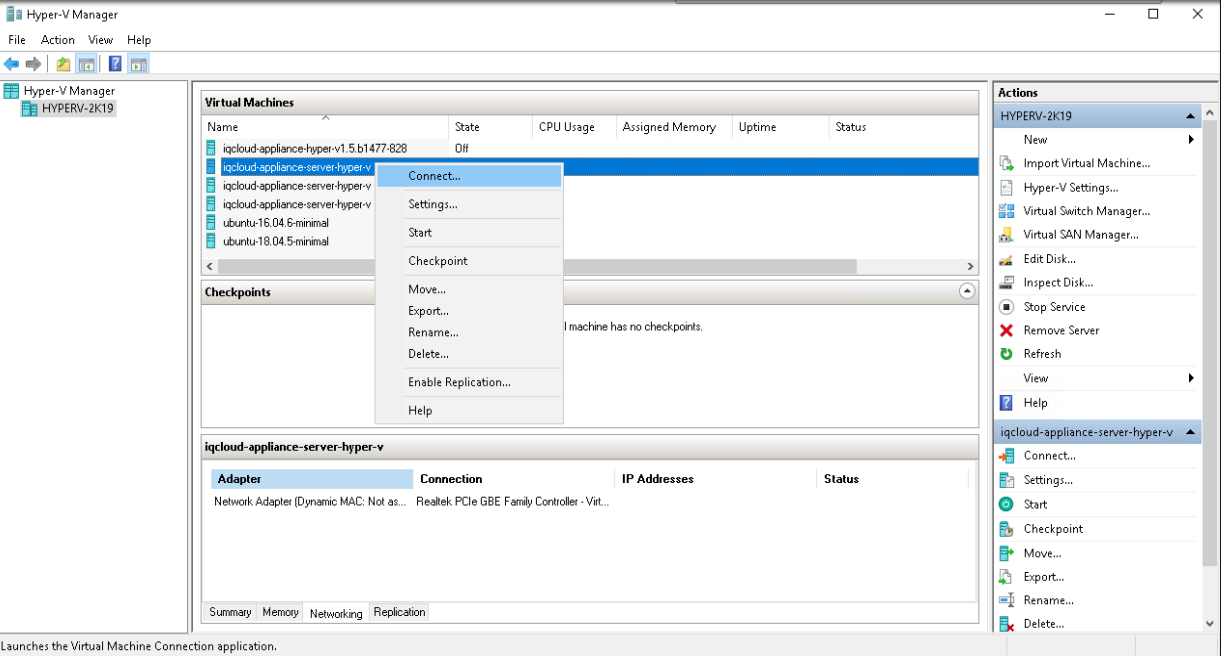Click the VM icon beside ubuntu-16.04.6-minimal
The image size is (1221, 656).
(x=211, y=222)
